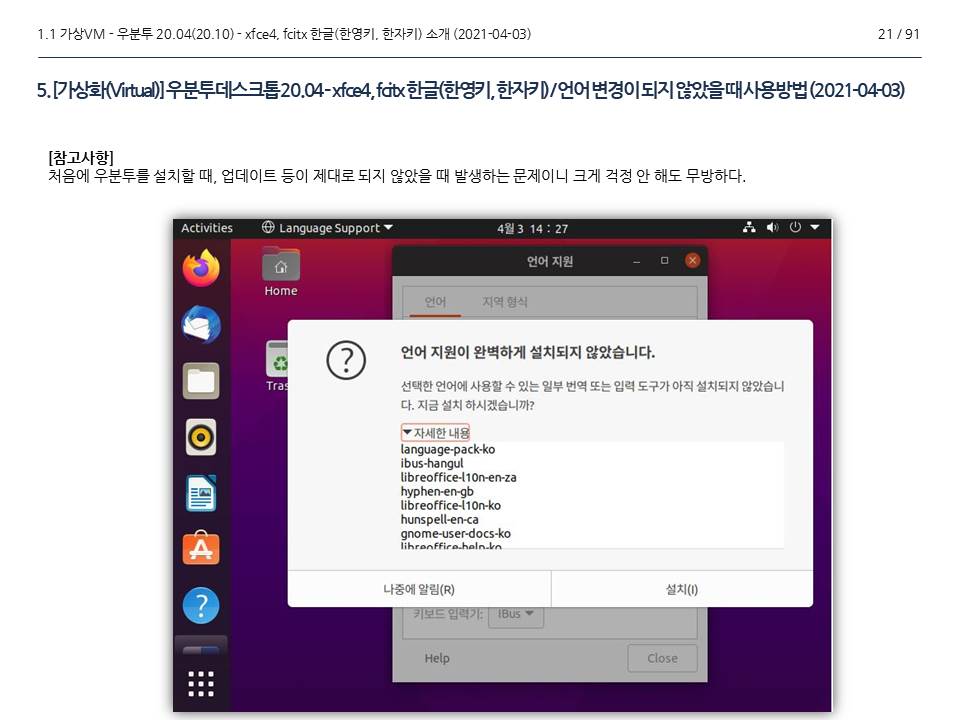Open the Trash desktop icon
Screen dimensions: 960x720
point(277,366)
